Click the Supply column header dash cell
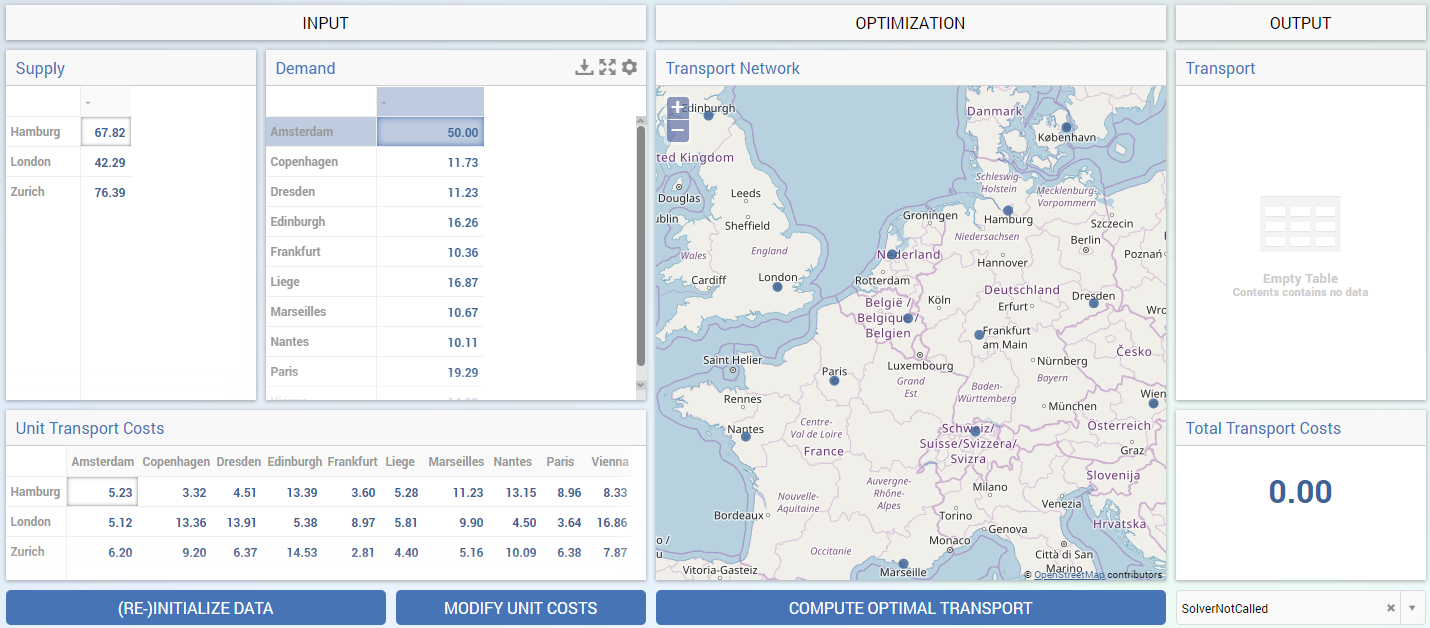1430x628 pixels. 106,102
